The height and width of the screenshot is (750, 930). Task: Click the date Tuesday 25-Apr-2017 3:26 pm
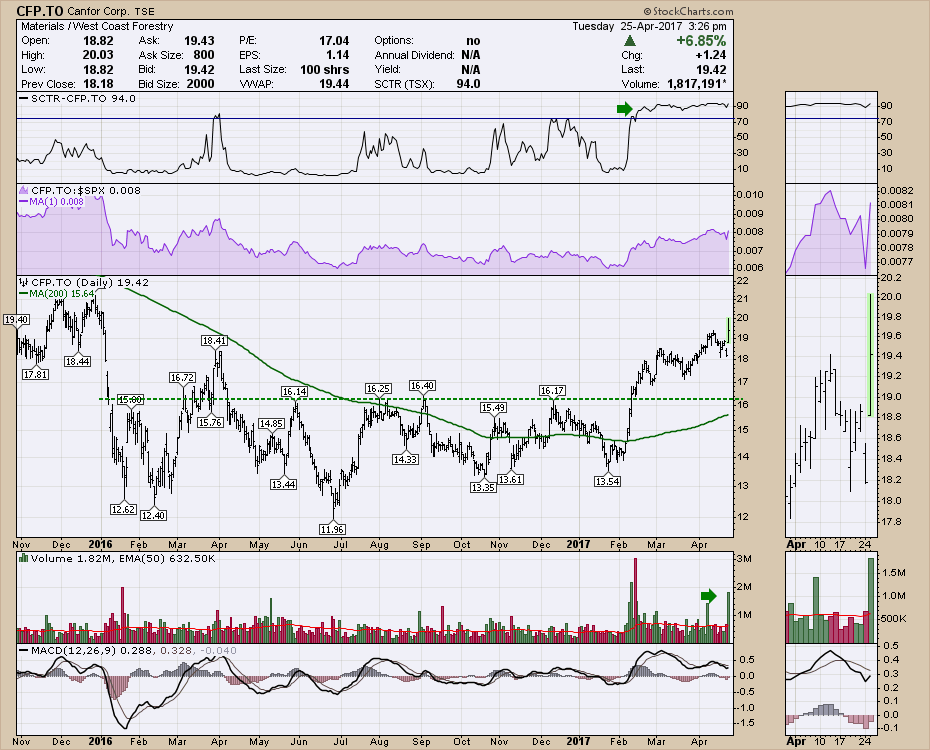(649, 26)
